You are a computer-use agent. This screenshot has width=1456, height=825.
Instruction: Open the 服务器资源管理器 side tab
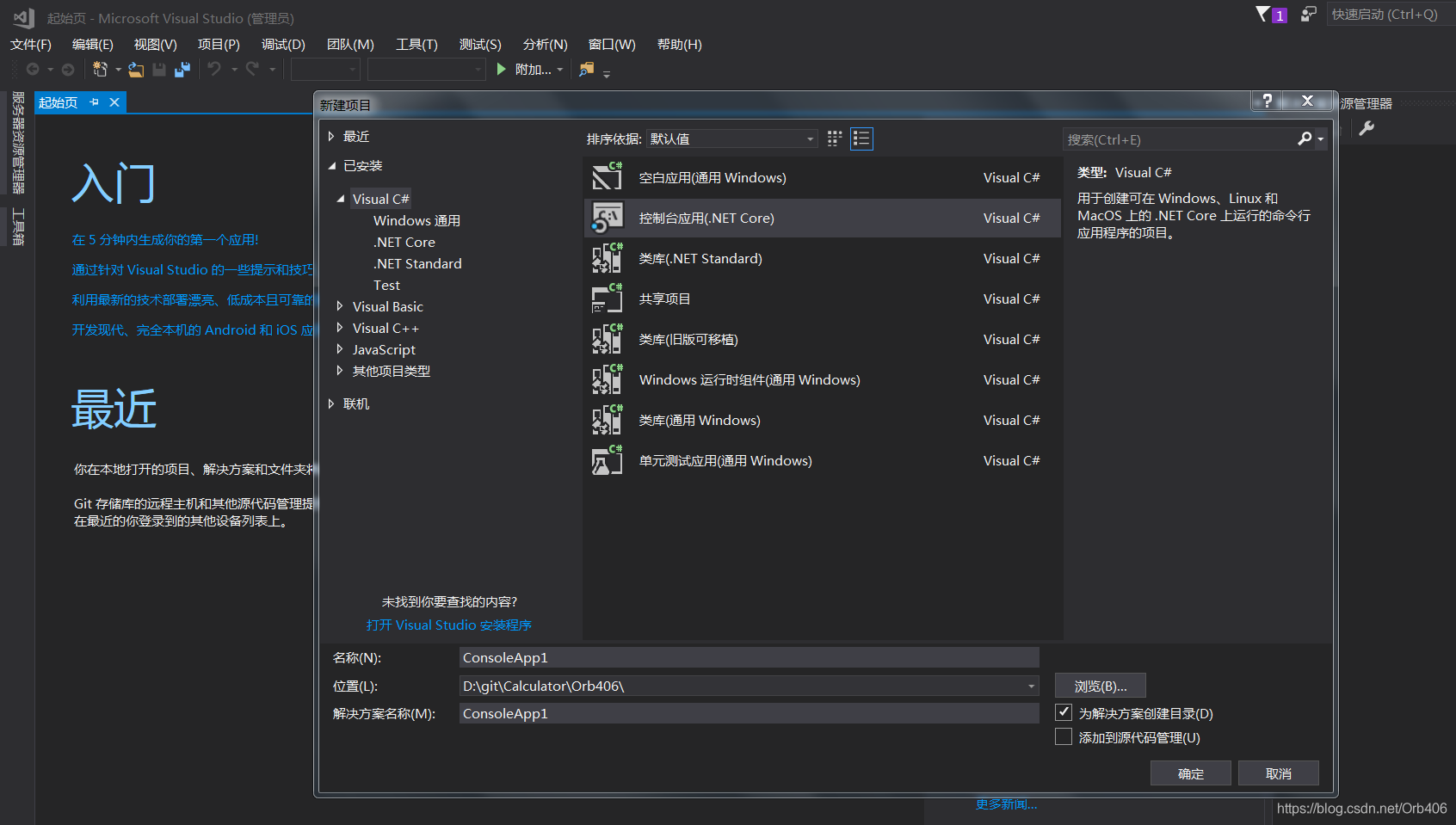tap(18, 143)
